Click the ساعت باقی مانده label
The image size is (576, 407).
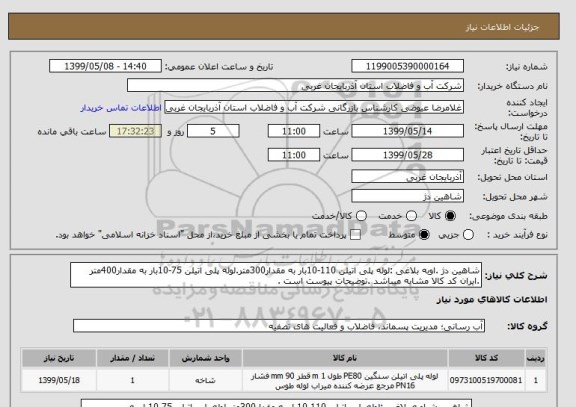coord(72,132)
